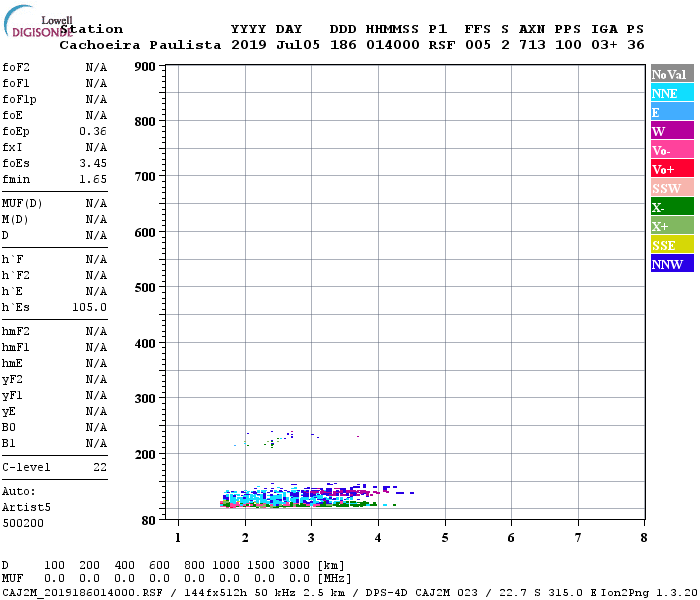Click the D table 3000 km distance entry
The width and height of the screenshot is (700, 600).
pos(296,566)
